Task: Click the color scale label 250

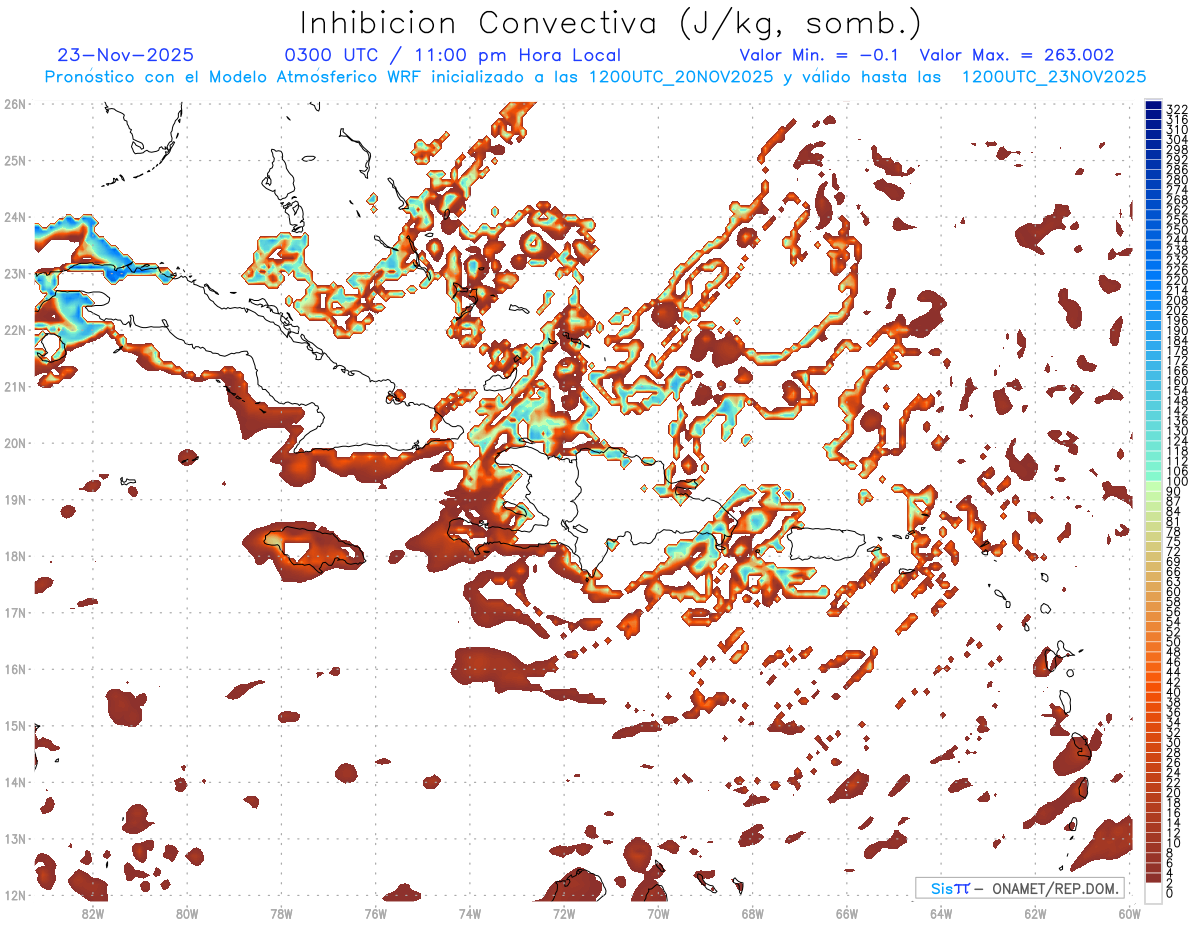Action: (1177, 230)
